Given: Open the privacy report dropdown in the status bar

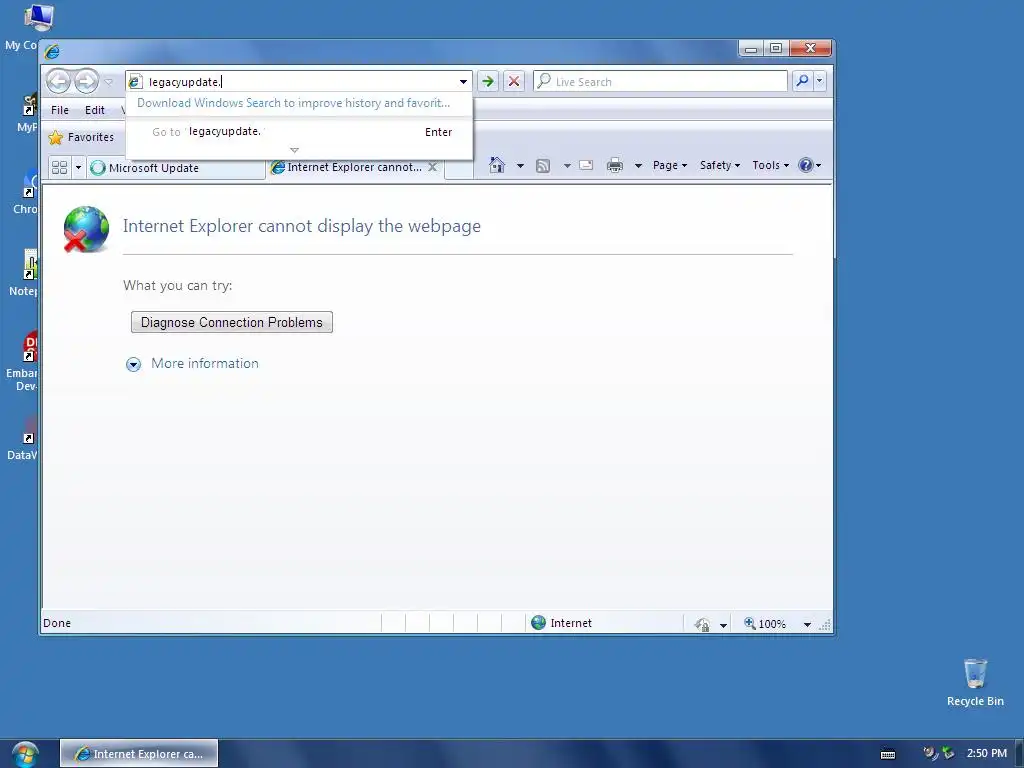Looking at the screenshot, I should pos(723,625).
